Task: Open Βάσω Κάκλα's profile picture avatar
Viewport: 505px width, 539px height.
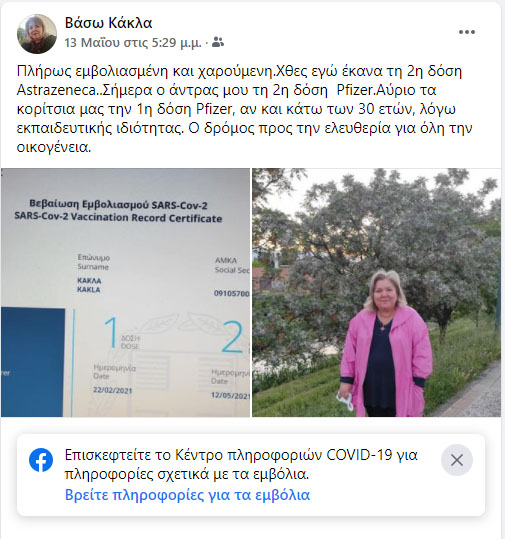Action: pyautogui.click(x=37, y=34)
